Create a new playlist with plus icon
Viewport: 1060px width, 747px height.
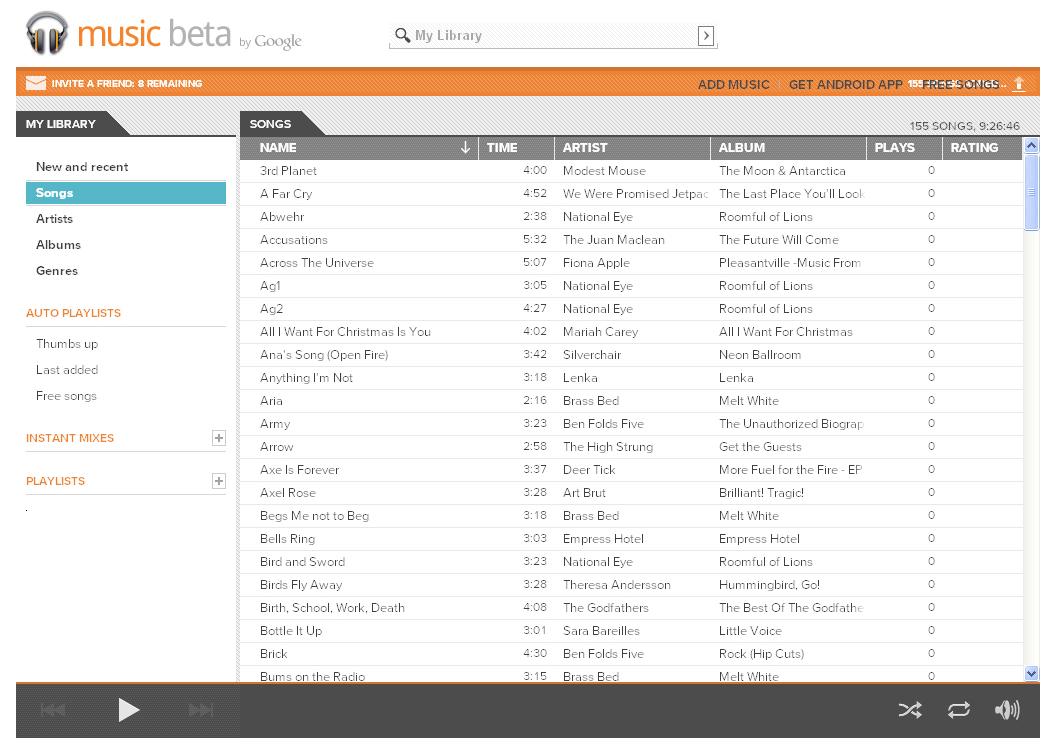coord(218,481)
